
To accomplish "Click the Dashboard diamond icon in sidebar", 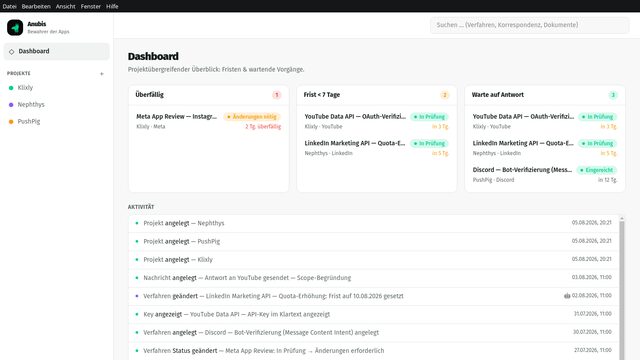I will coord(11,51).
